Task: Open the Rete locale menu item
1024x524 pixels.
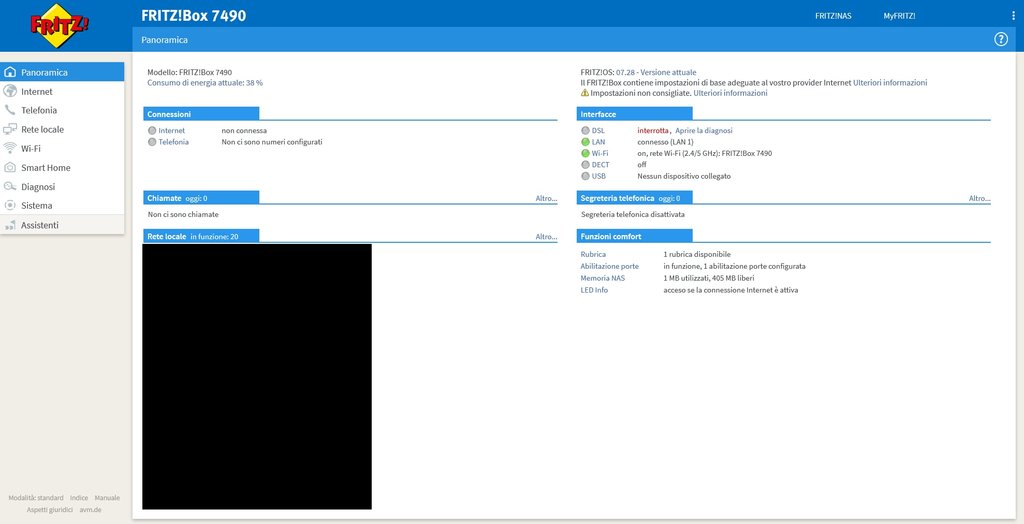Action: pos(62,129)
